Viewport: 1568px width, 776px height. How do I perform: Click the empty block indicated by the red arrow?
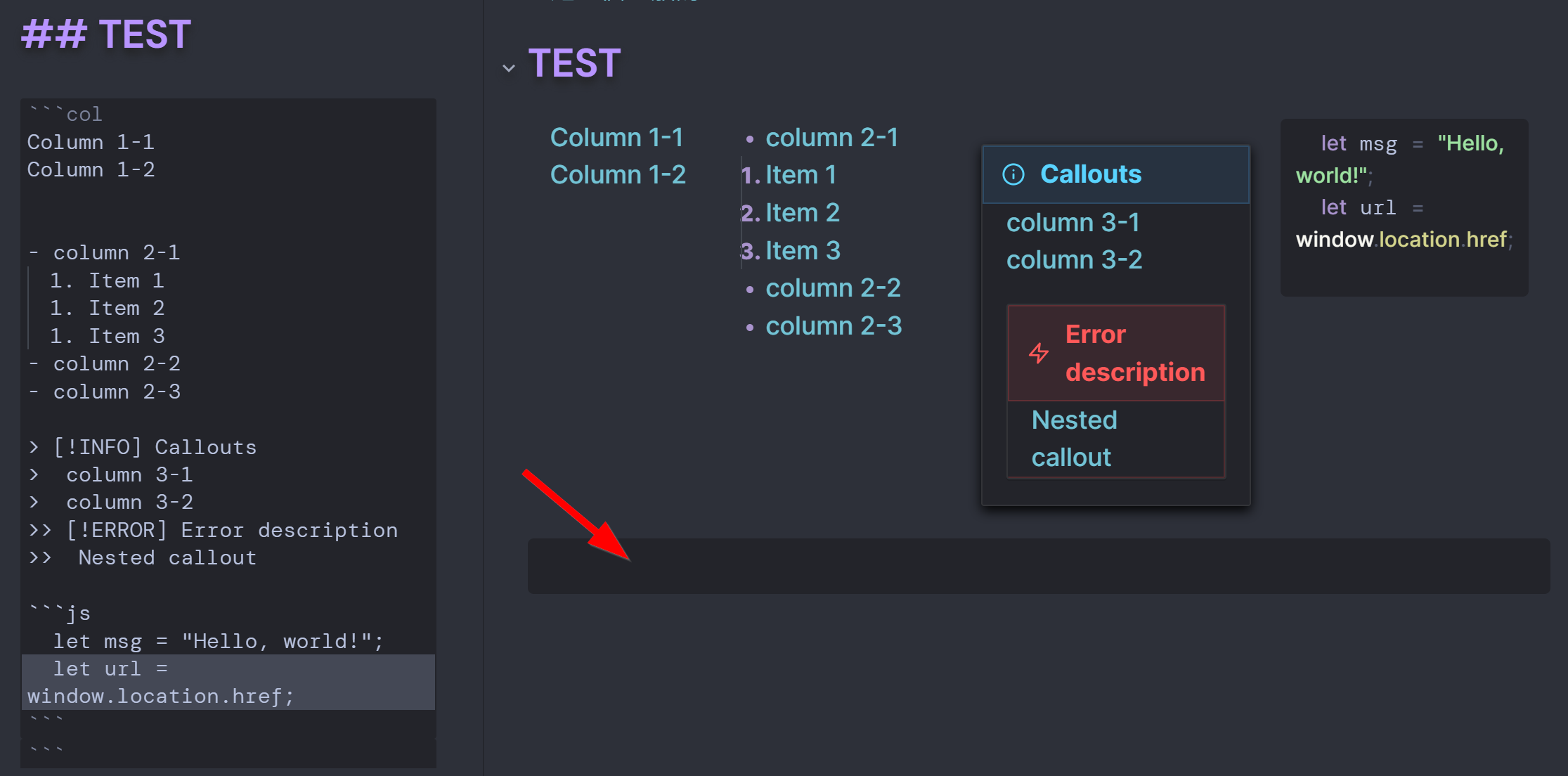pyautogui.click(x=984, y=565)
